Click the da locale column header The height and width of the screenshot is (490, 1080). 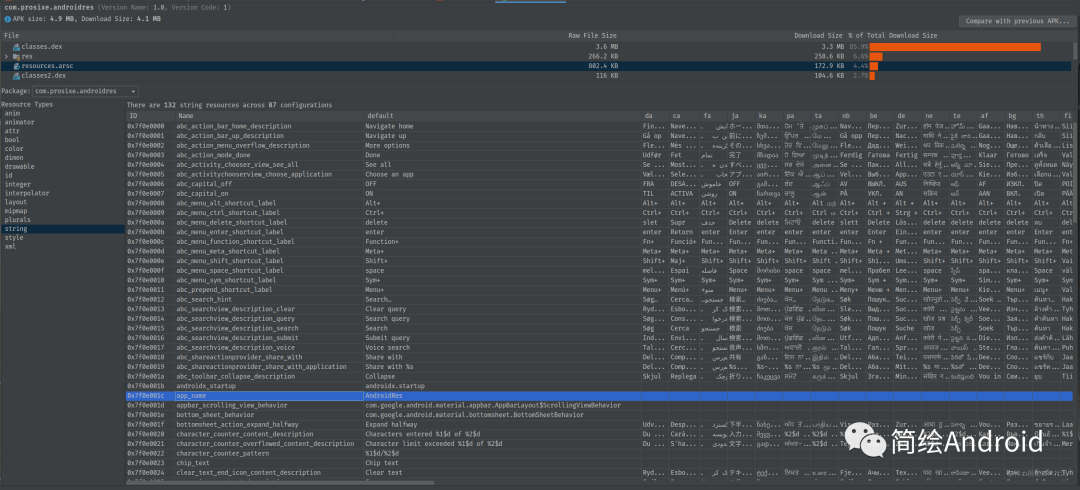click(x=649, y=116)
